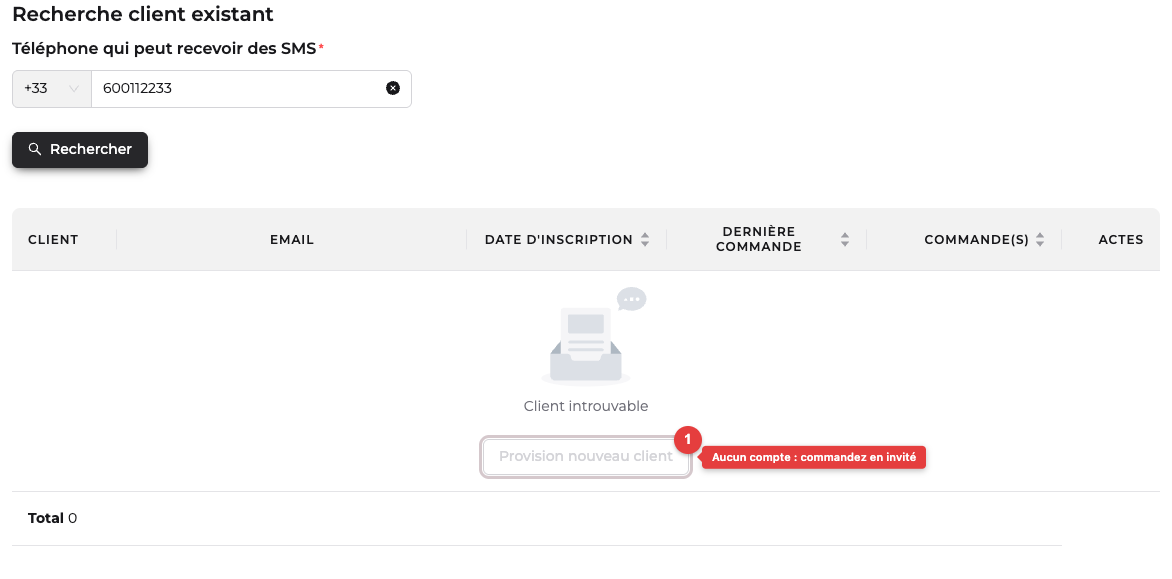Sort by Commande(s) column
The image size is (1172, 579).
(1040, 240)
